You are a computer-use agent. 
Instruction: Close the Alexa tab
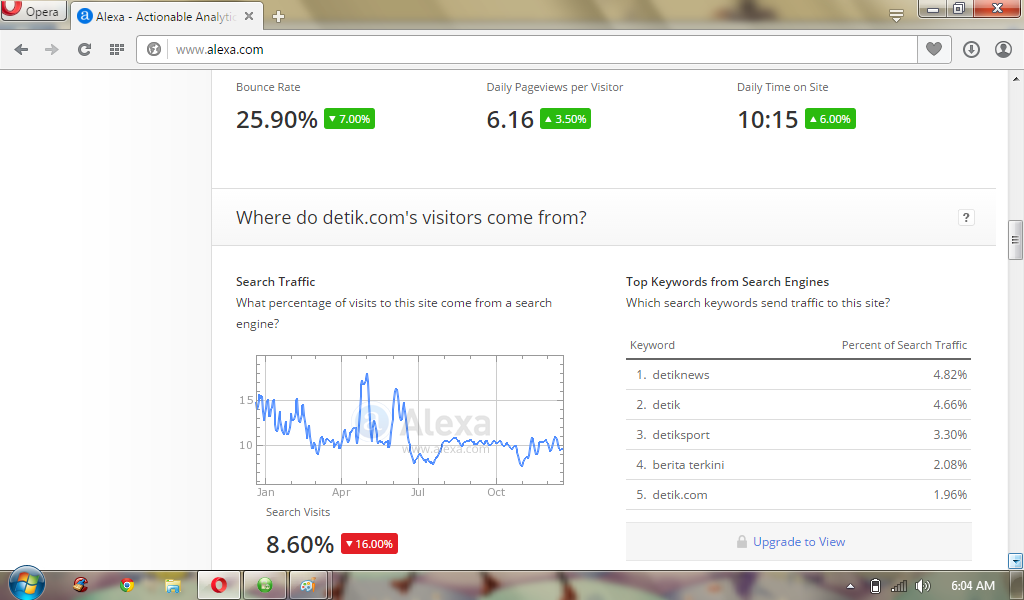pyautogui.click(x=249, y=16)
